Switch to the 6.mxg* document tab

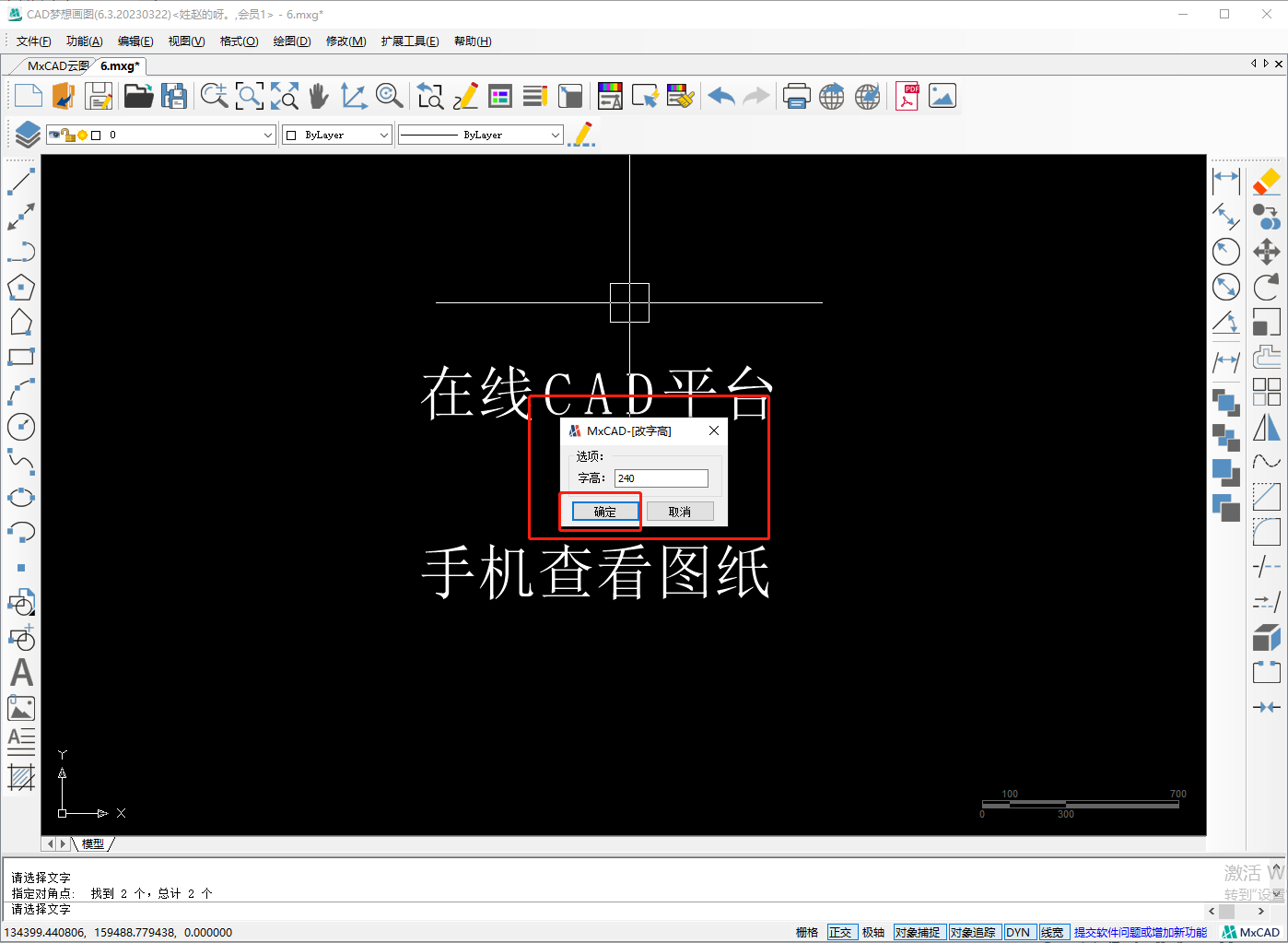pos(120,65)
